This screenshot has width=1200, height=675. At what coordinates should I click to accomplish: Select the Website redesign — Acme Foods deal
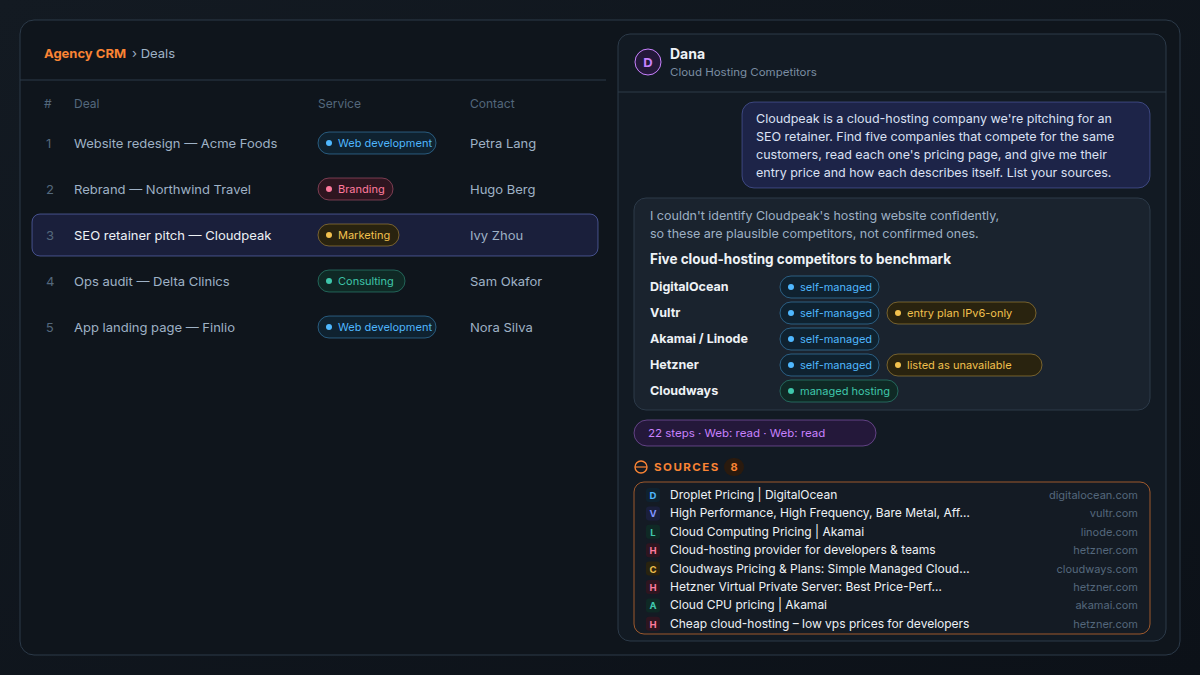coord(315,143)
